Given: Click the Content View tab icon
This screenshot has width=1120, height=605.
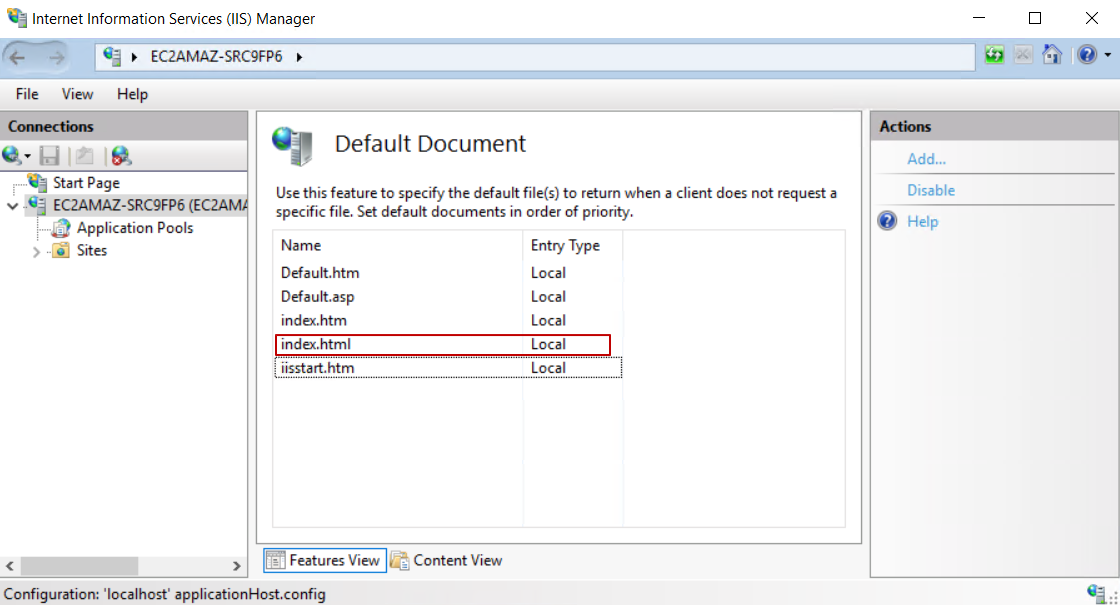Looking at the screenshot, I should (400, 561).
